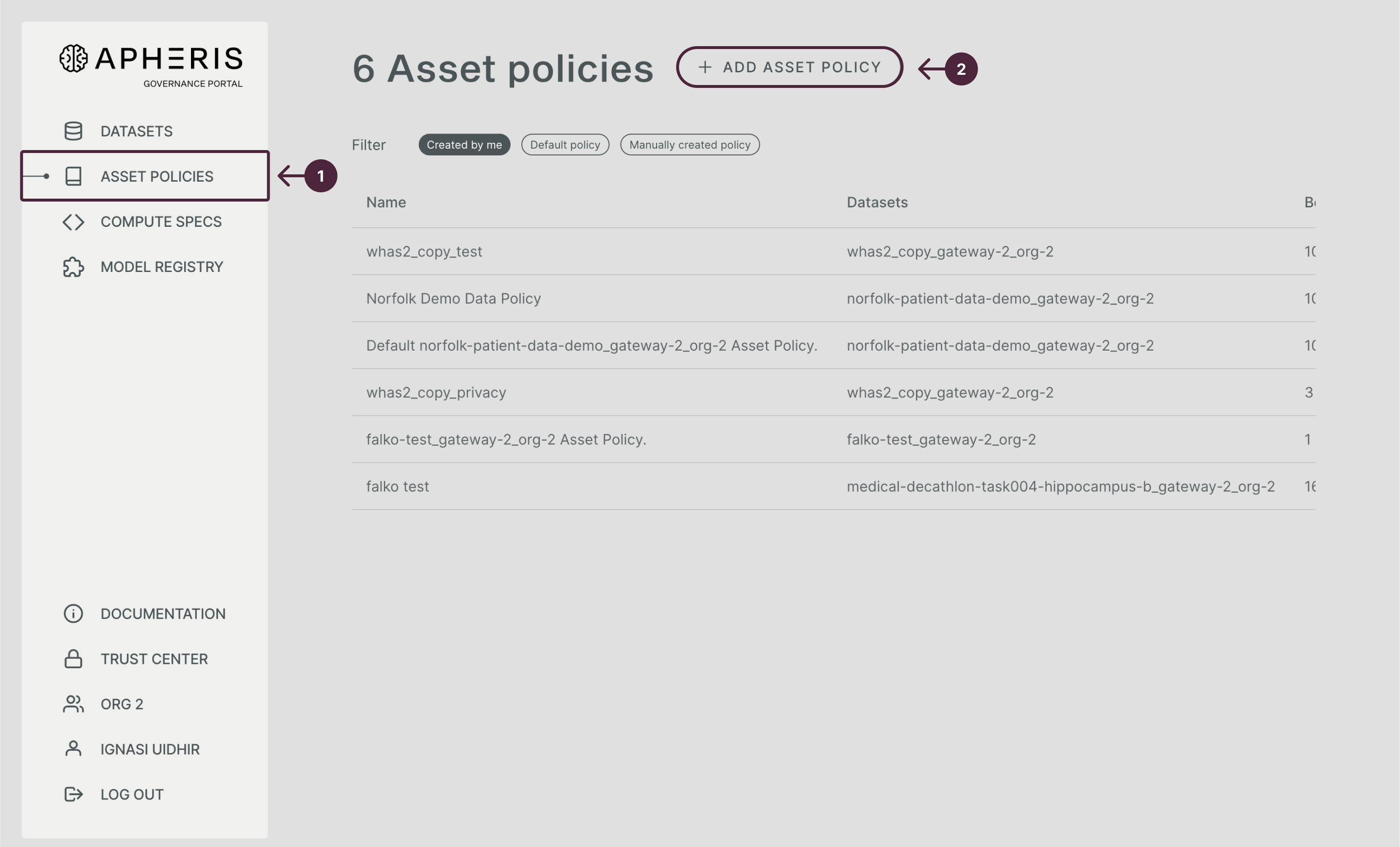Open the whas2_copy_test policy row

click(425, 251)
